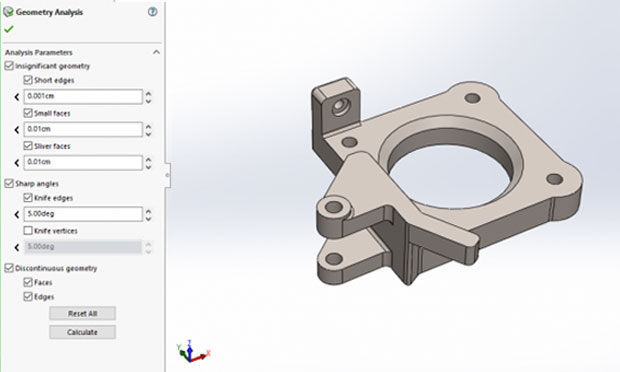Click the less-than icon beside Sliver faces field

[17, 162]
